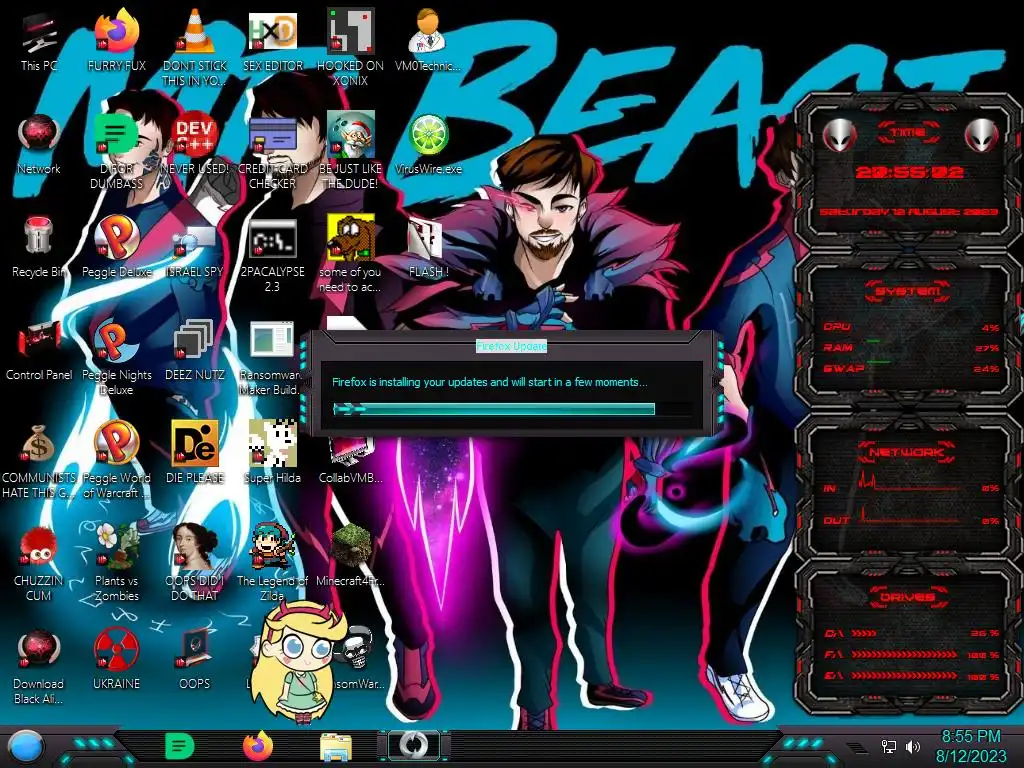1024x768 pixels.
Task: Click the left alien head on TIME widget
Action: (840, 135)
